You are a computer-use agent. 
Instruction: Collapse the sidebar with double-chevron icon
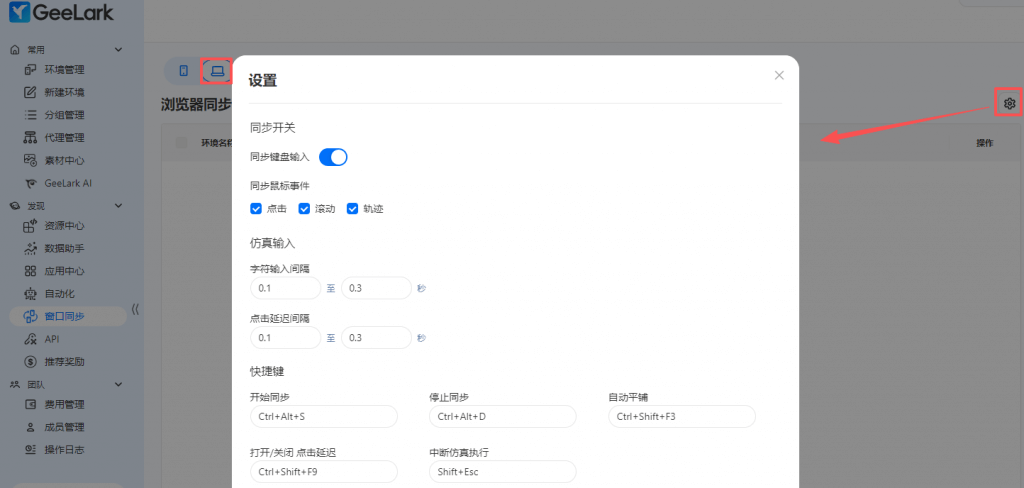pos(135,309)
